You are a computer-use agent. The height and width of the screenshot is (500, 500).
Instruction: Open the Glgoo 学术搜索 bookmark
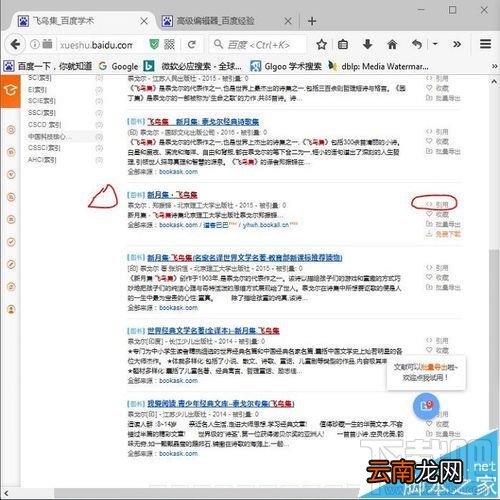[x=286, y=66]
